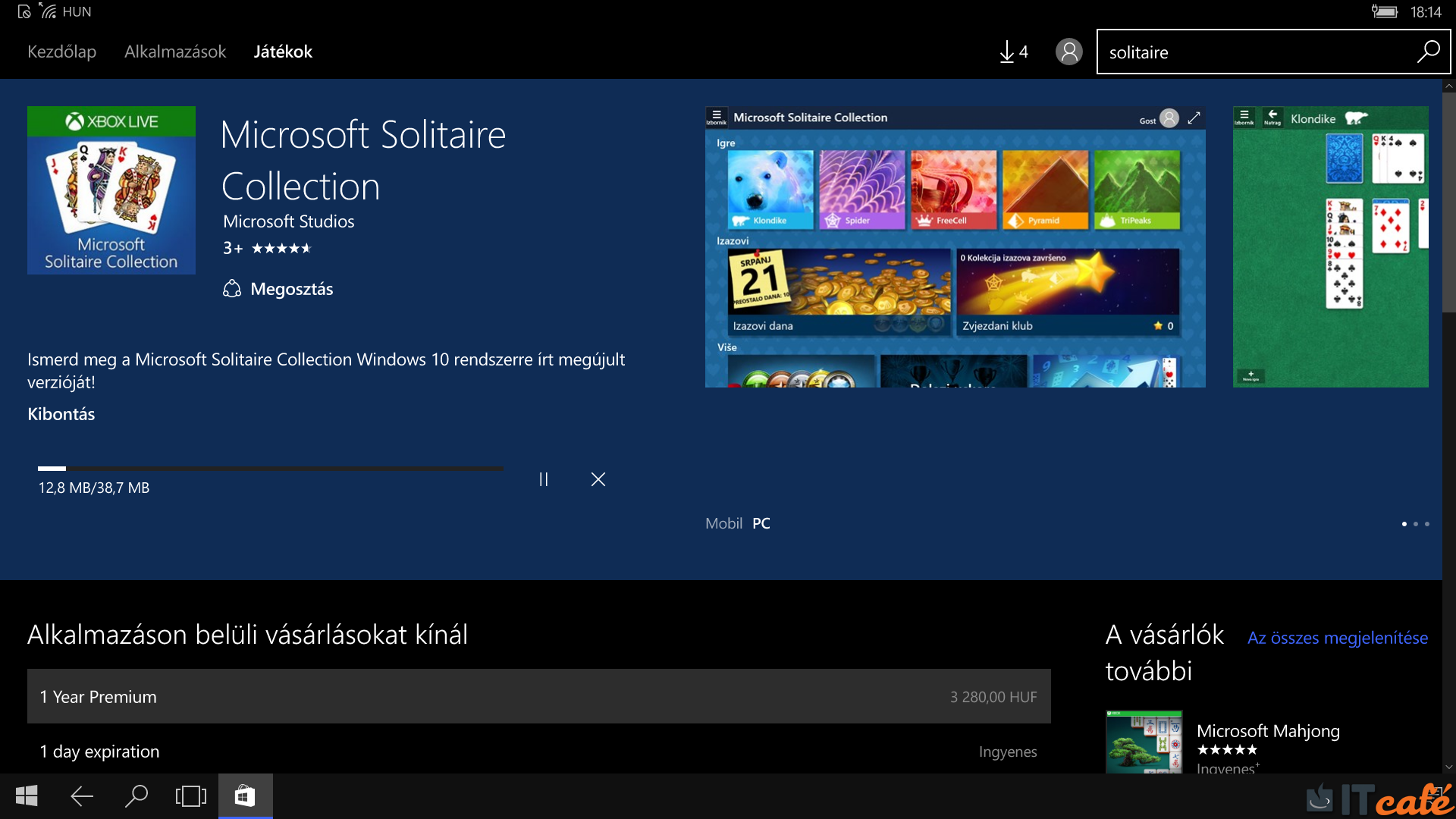Click Az összes megjelenítése link

pos(1338,638)
